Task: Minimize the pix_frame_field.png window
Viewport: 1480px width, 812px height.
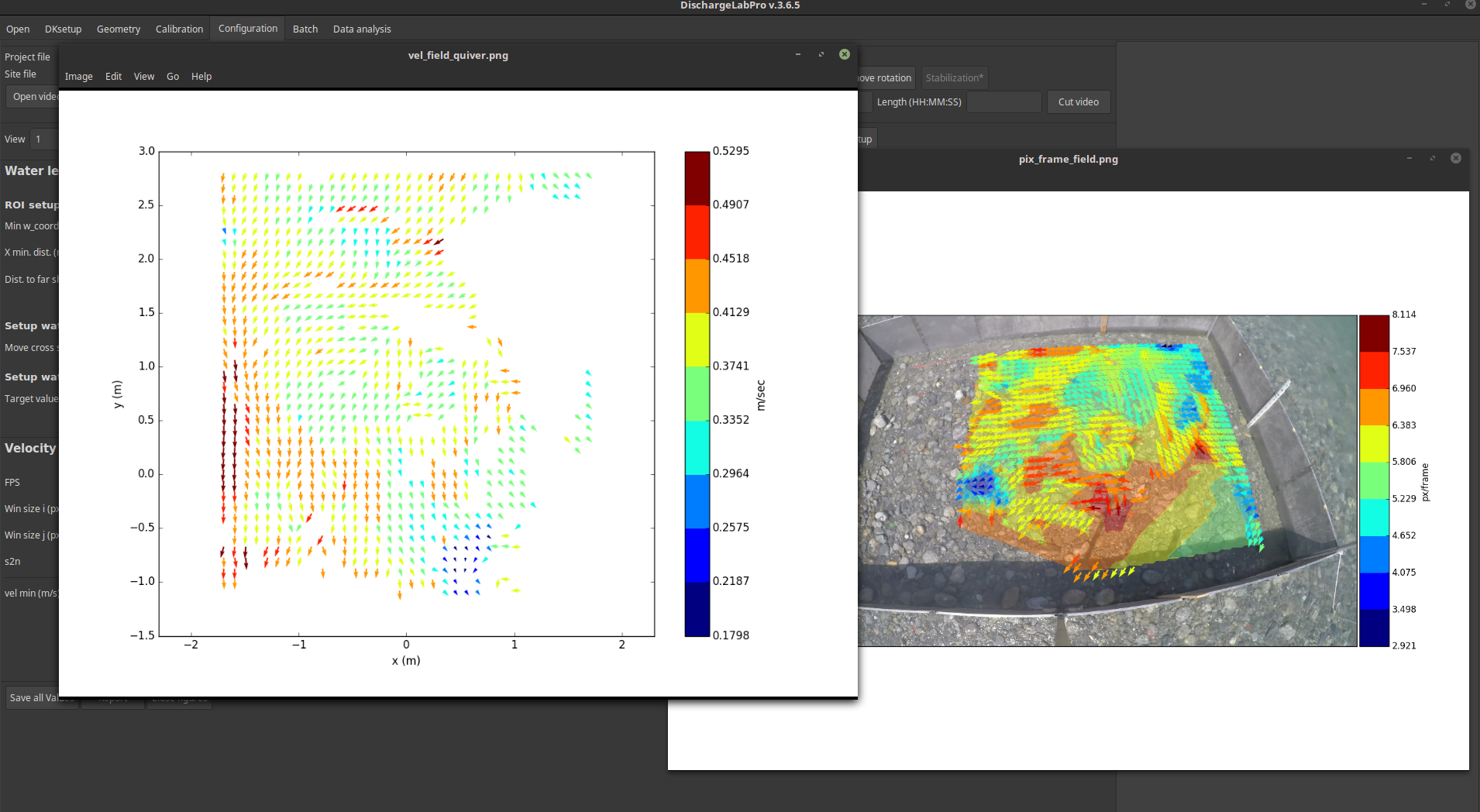Action: point(1409,159)
